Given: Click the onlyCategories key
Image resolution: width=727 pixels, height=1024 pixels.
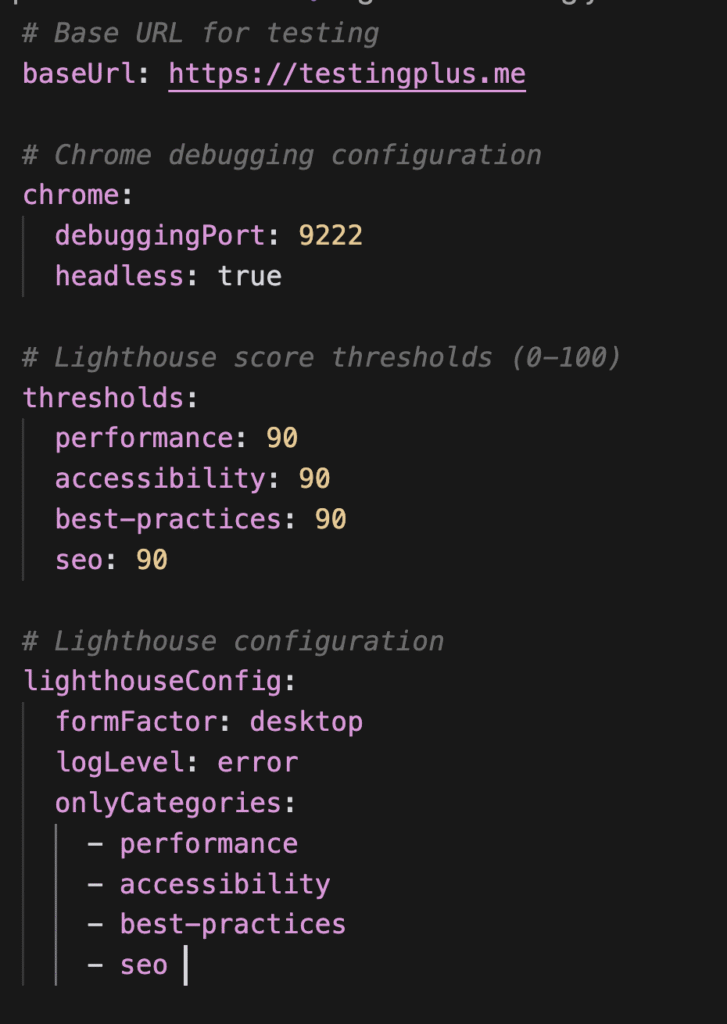Looking at the screenshot, I should pos(168,803).
